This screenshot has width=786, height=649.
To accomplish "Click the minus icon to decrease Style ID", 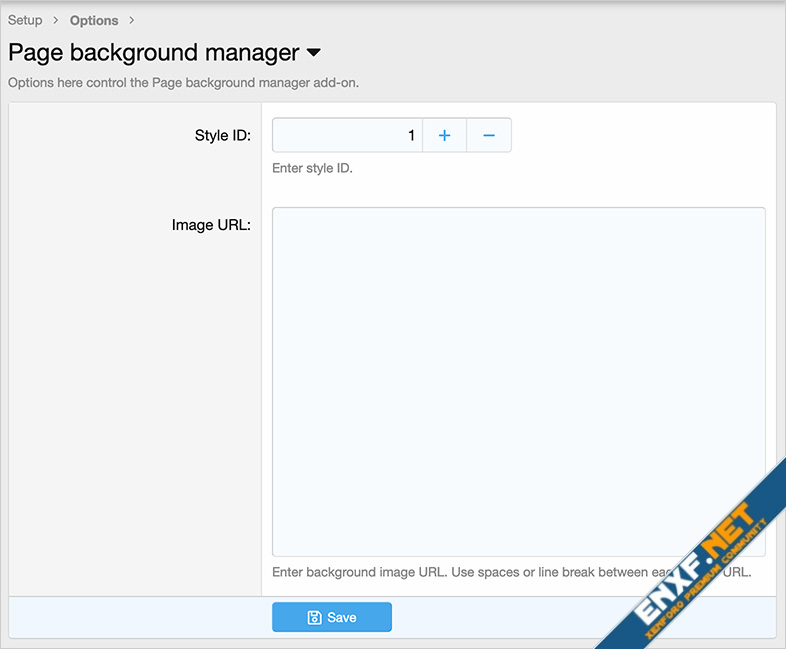I will [489, 136].
